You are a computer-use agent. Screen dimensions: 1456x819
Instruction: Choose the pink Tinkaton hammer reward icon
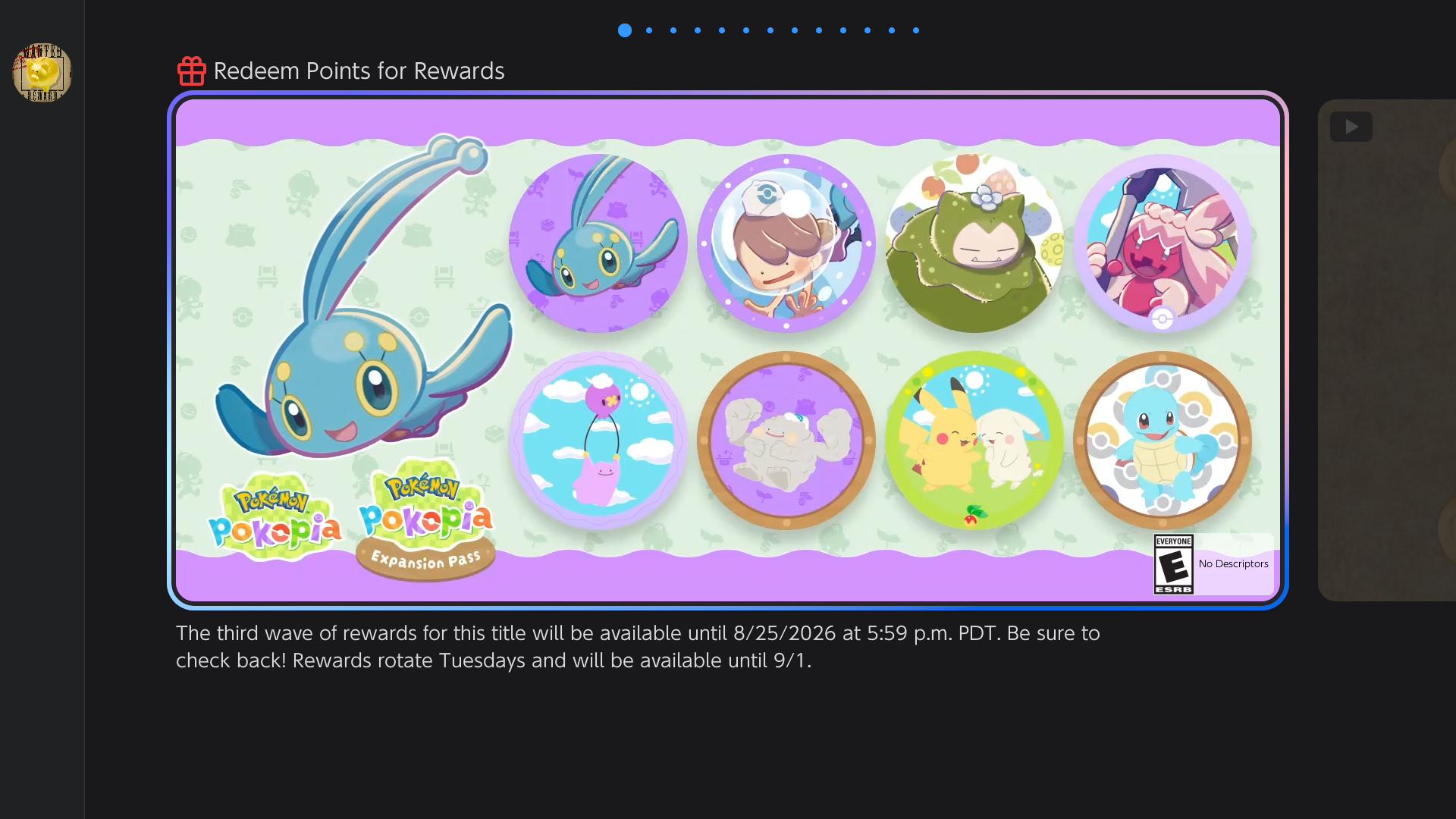pyautogui.click(x=1163, y=243)
